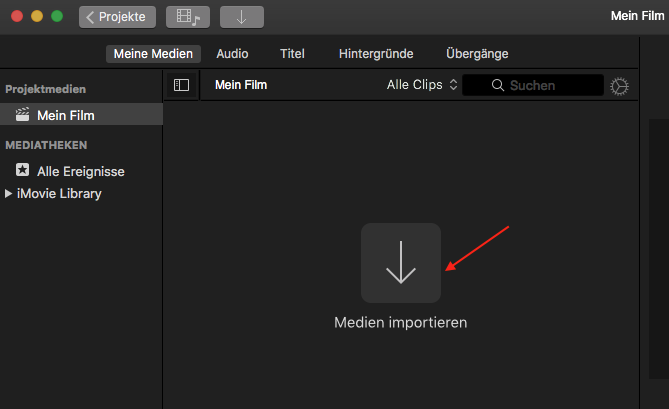The image size is (669, 409).
Task: Expand the iMovie Library disclosure triangle
Action: point(8,193)
